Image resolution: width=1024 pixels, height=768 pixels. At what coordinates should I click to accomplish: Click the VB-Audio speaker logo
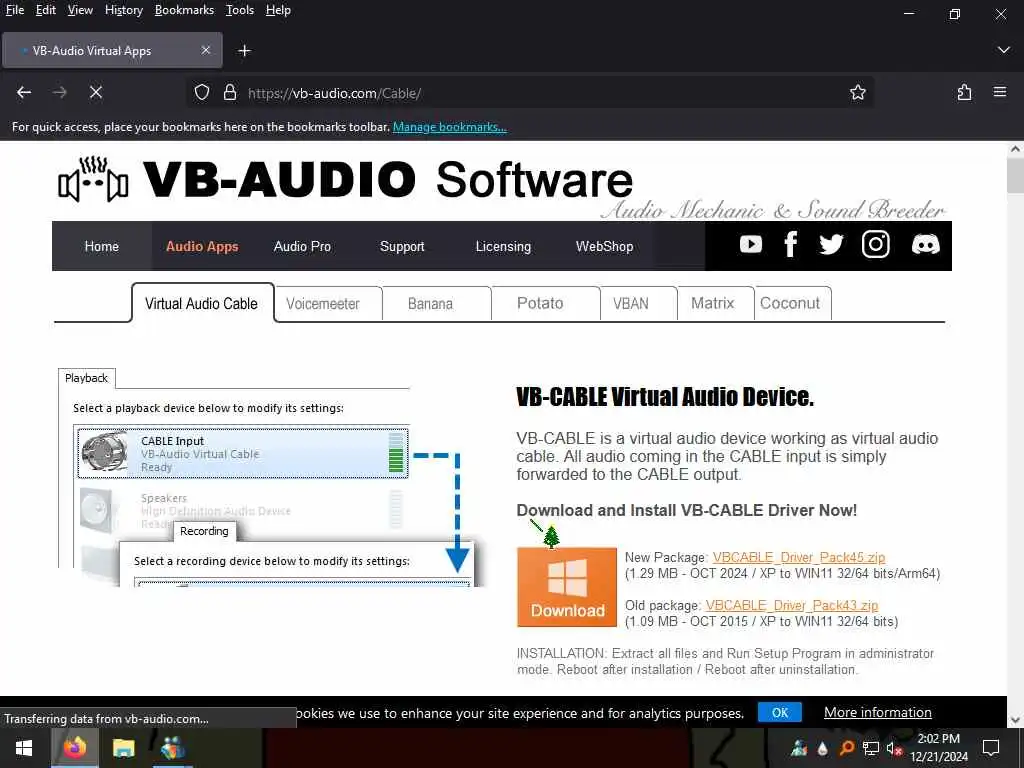tap(92, 180)
